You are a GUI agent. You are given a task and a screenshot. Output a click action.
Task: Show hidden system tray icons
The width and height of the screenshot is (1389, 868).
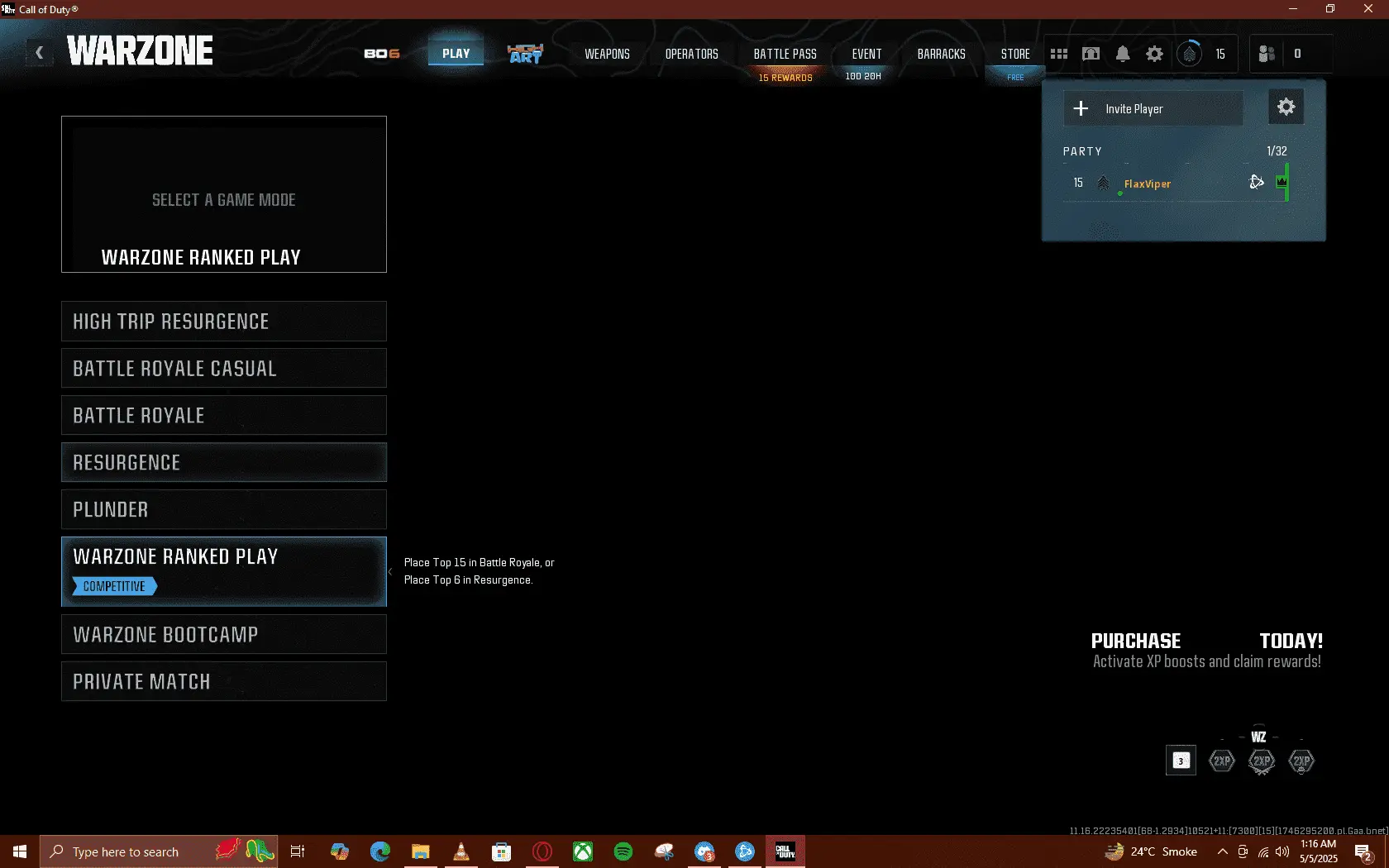point(1222,851)
